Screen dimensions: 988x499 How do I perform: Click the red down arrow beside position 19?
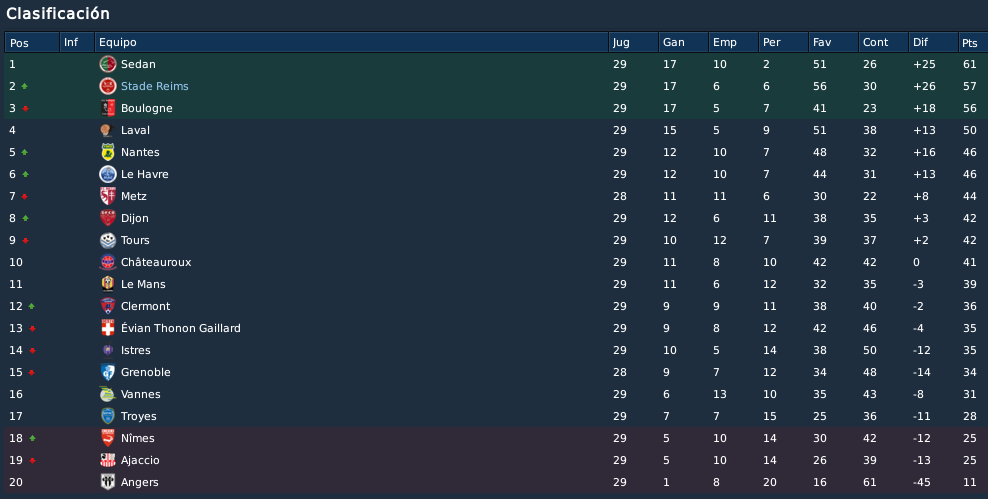click(x=32, y=461)
